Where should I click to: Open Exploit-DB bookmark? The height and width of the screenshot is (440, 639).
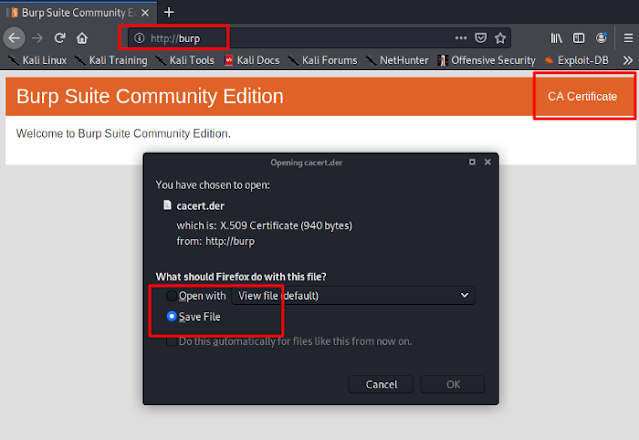click(x=577, y=60)
